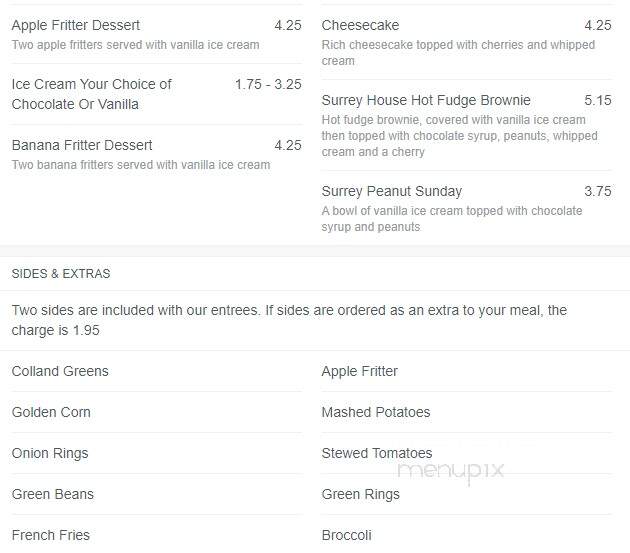Click the 1.75 - 3.25 ice cream price
This screenshot has width=630, height=553.
(268, 84)
